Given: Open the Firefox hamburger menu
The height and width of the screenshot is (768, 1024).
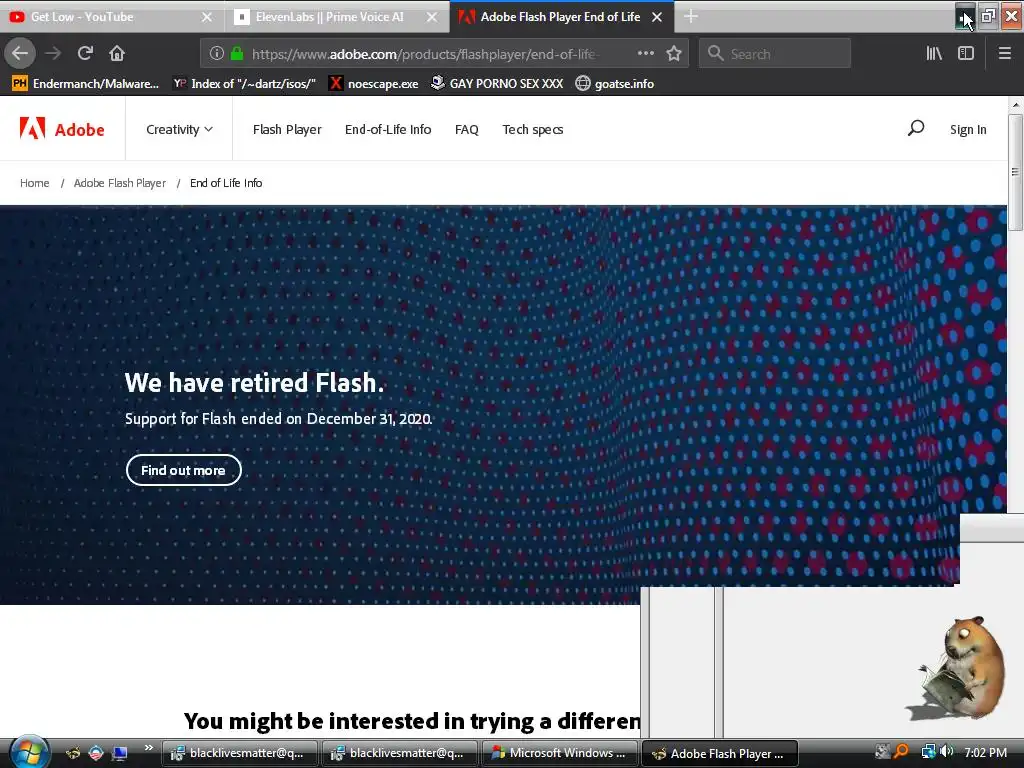Looking at the screenshot, I should coord(1004,54).
